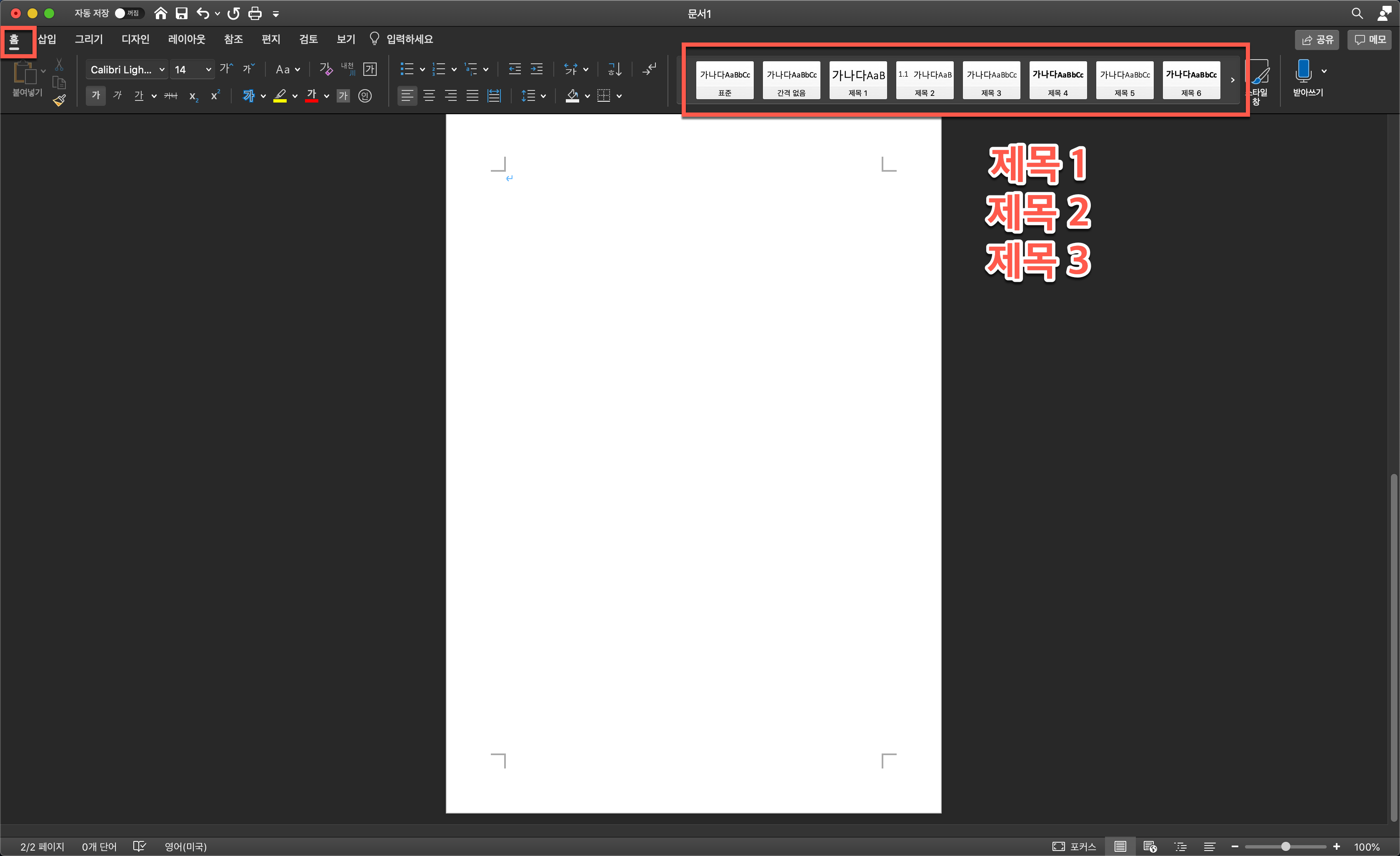Click the sort text icon
This screenshot has height=856, width=1400.
[x=615, y=69]
